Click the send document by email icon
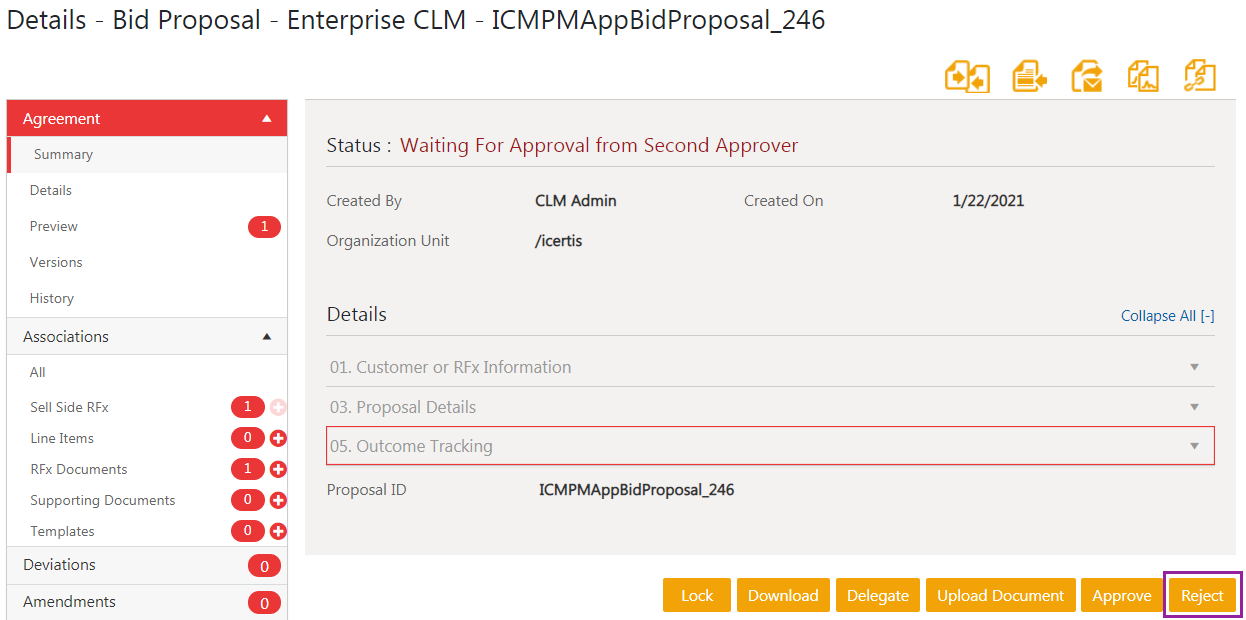The height and width of the screenshot is (620, 1246). tap(1086, 77)
